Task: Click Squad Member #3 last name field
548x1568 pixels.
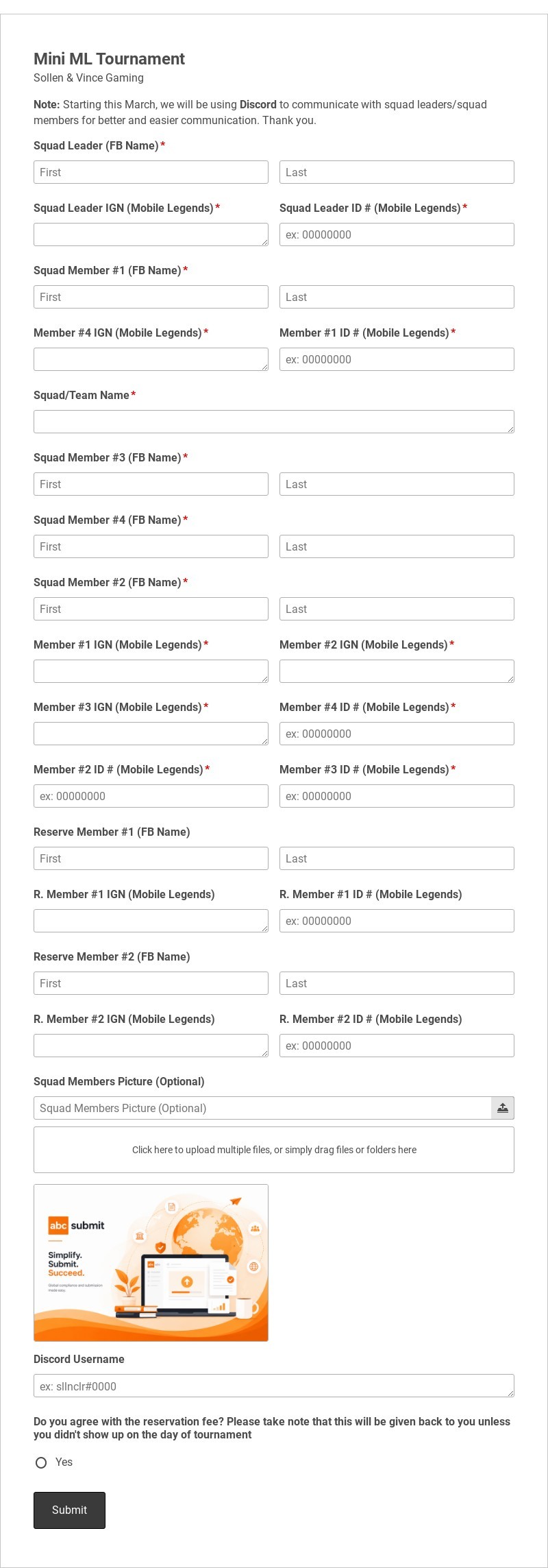Action: [x=397, y=484]
